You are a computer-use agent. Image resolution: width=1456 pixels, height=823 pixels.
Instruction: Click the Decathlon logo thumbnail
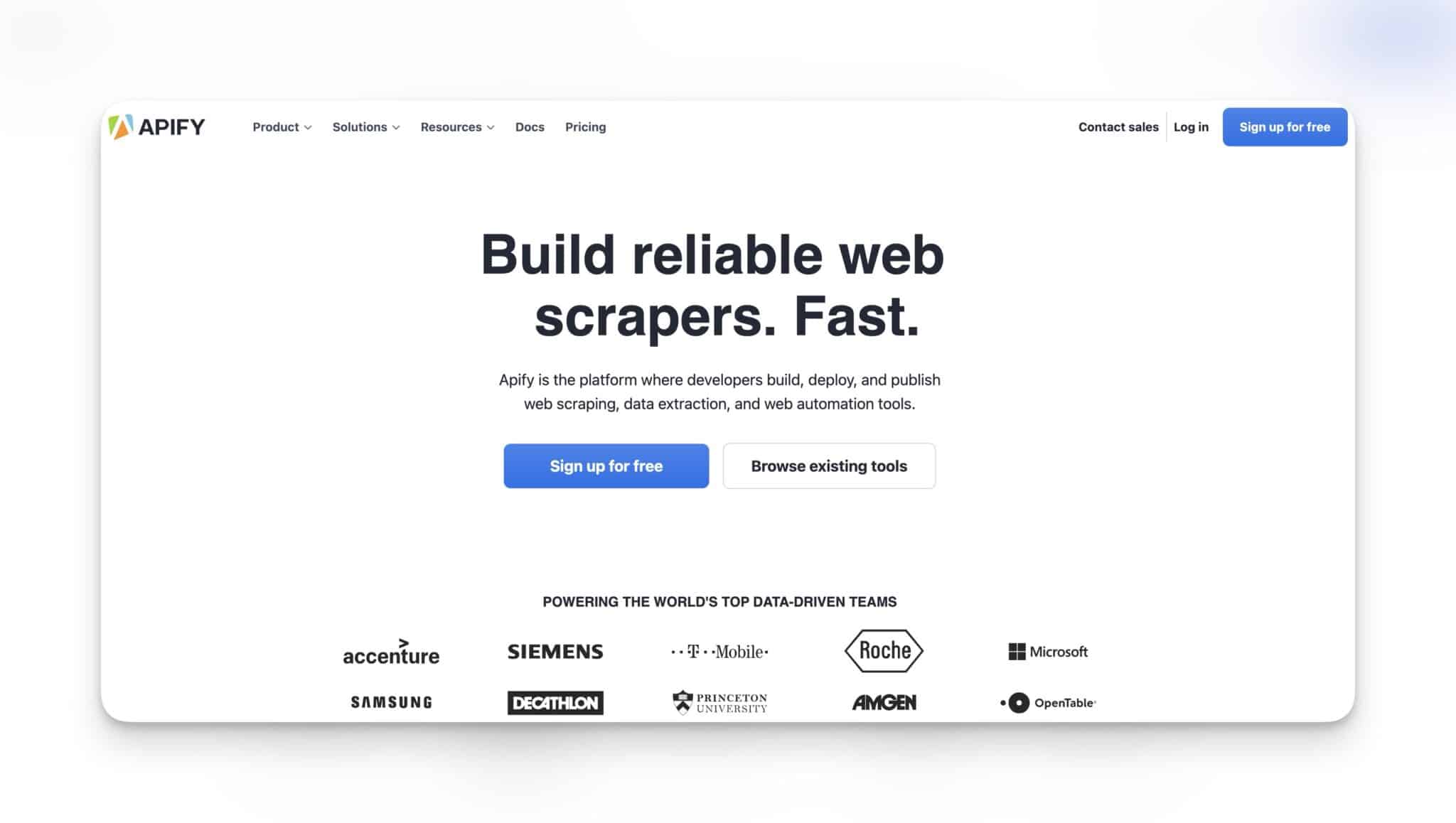tap(556, 702)
